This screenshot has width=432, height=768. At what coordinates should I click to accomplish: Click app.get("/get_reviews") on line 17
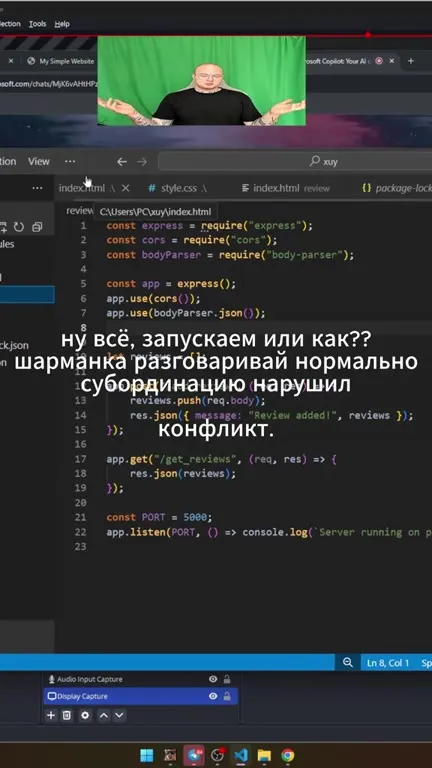221,459
